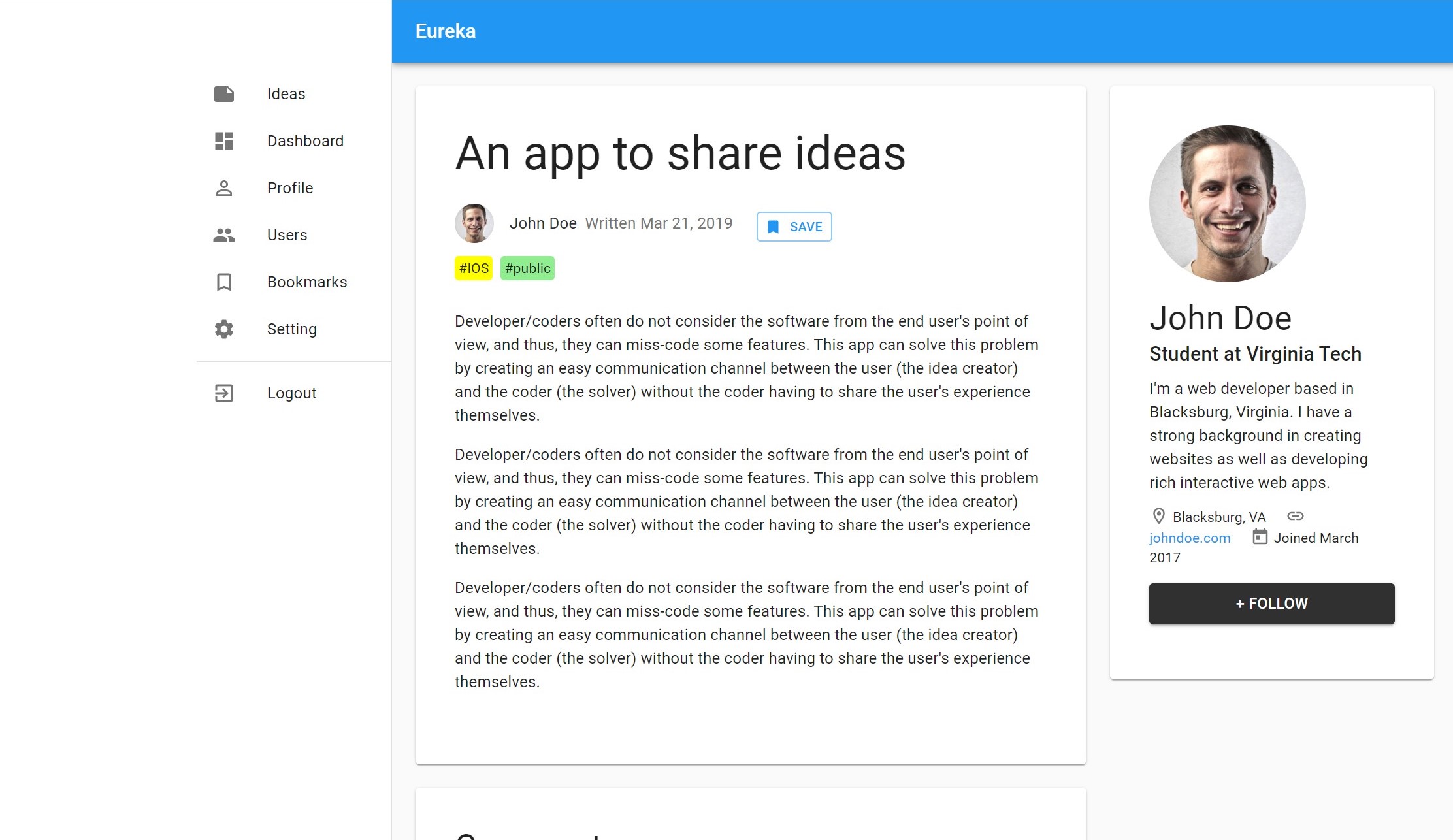1453x840 pixels.
Task: Click John Doe's small author avatar
Action: tap(474, 223)
